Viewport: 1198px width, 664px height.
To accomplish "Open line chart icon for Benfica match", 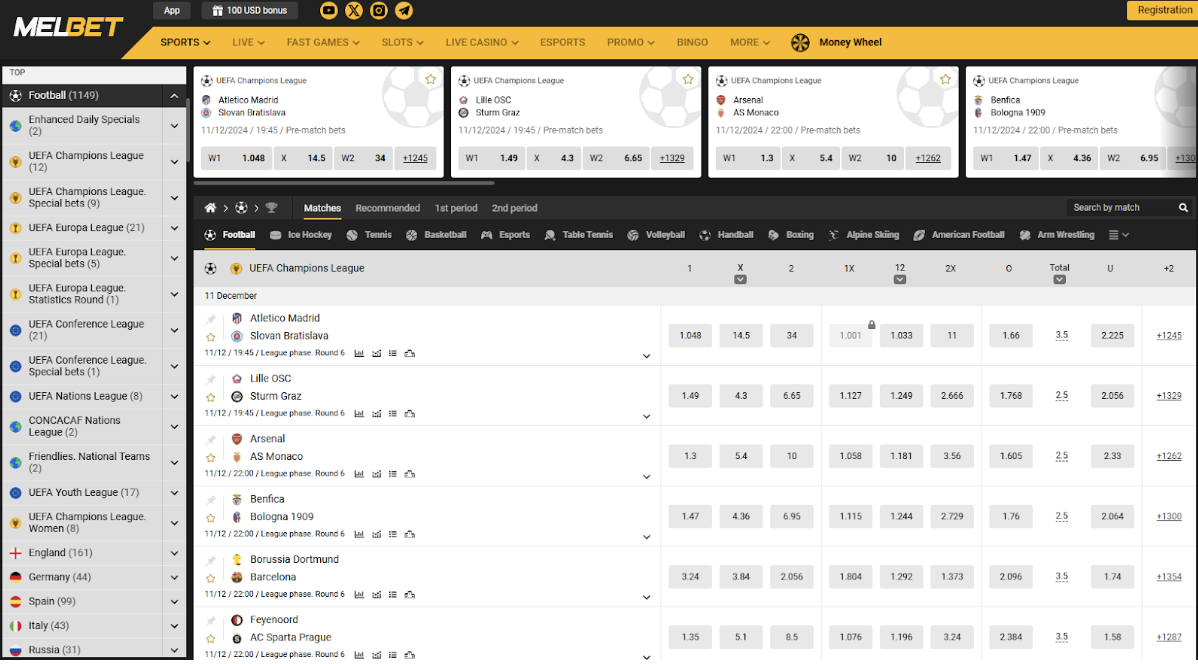I will click(376, 535).
